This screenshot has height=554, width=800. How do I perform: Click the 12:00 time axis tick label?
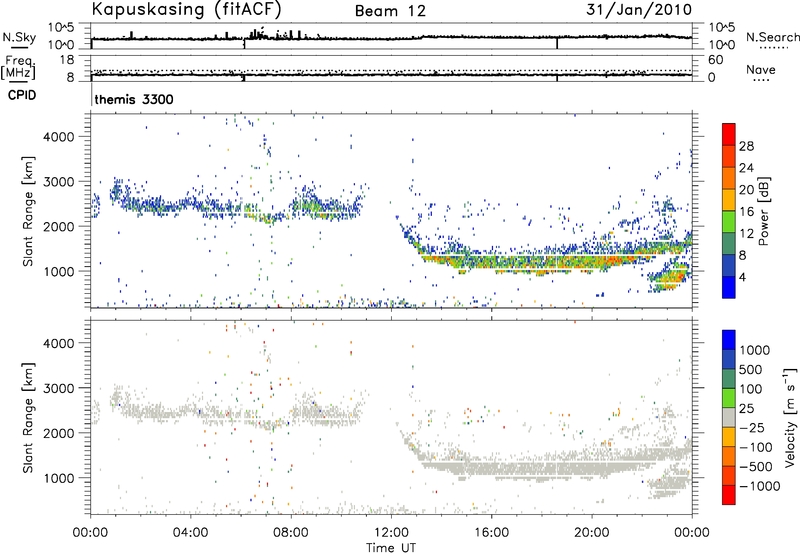point(391,533)
